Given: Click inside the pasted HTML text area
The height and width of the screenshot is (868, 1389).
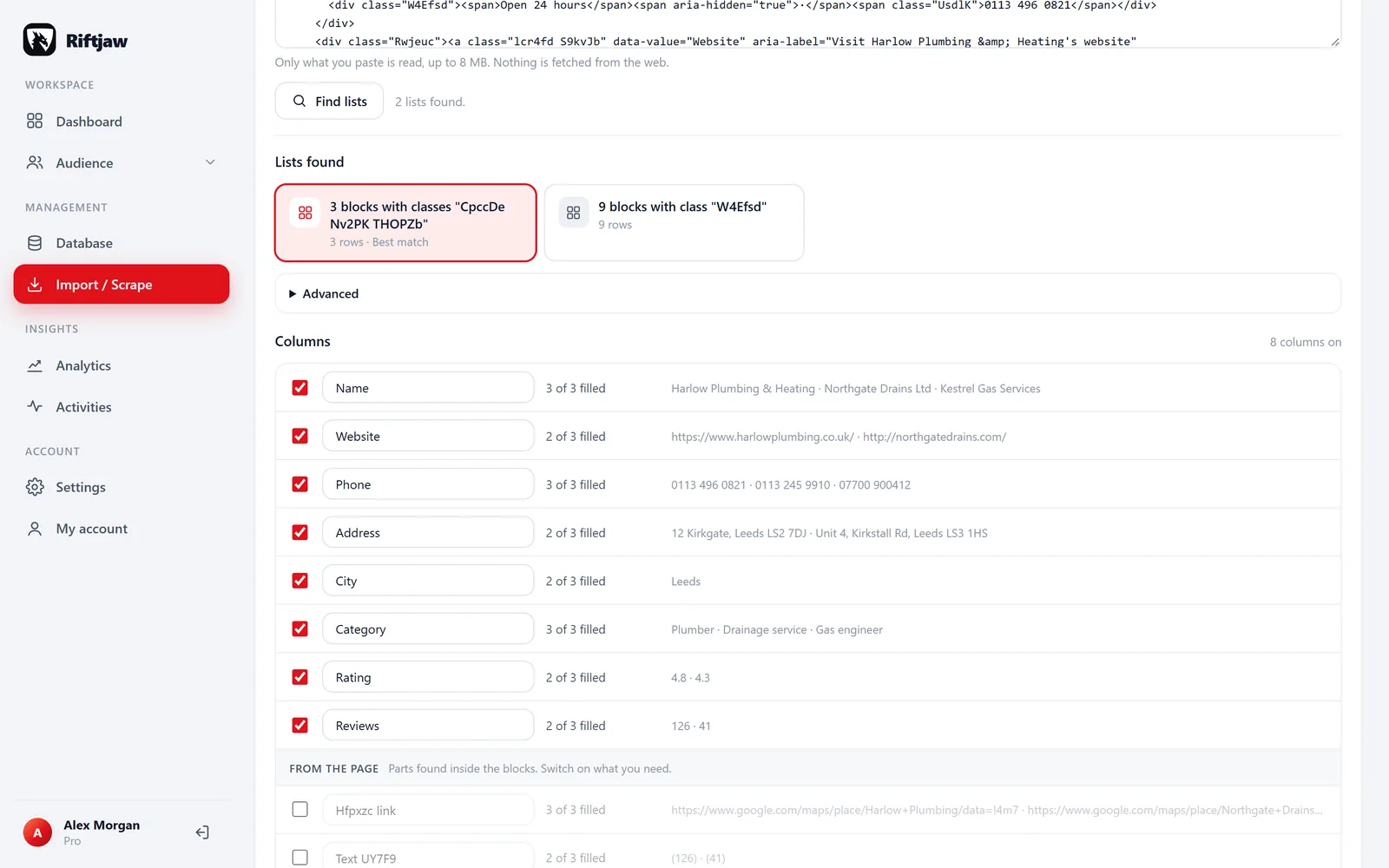Looking at the screenshot, I should pyautogui.click(x=807, y=23).
